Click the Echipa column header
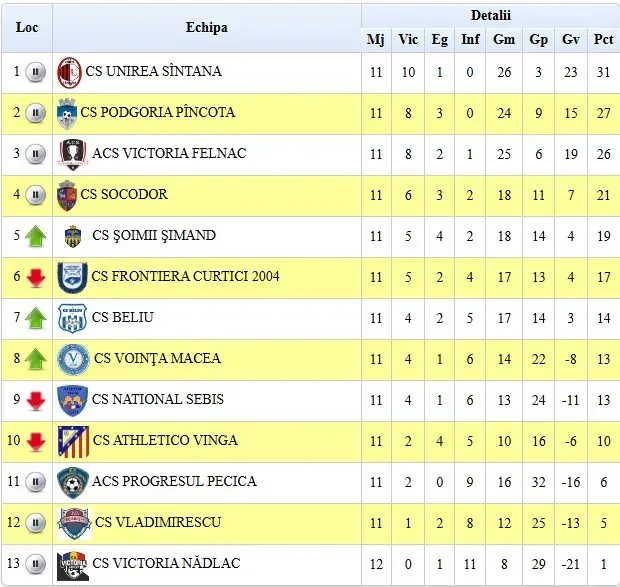 click(x=206, y=28)
